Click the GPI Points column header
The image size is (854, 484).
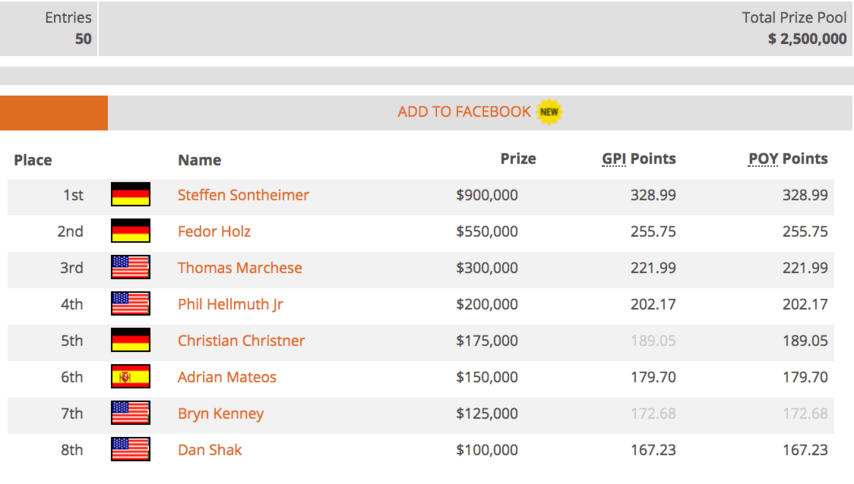(x=638, y=159)
